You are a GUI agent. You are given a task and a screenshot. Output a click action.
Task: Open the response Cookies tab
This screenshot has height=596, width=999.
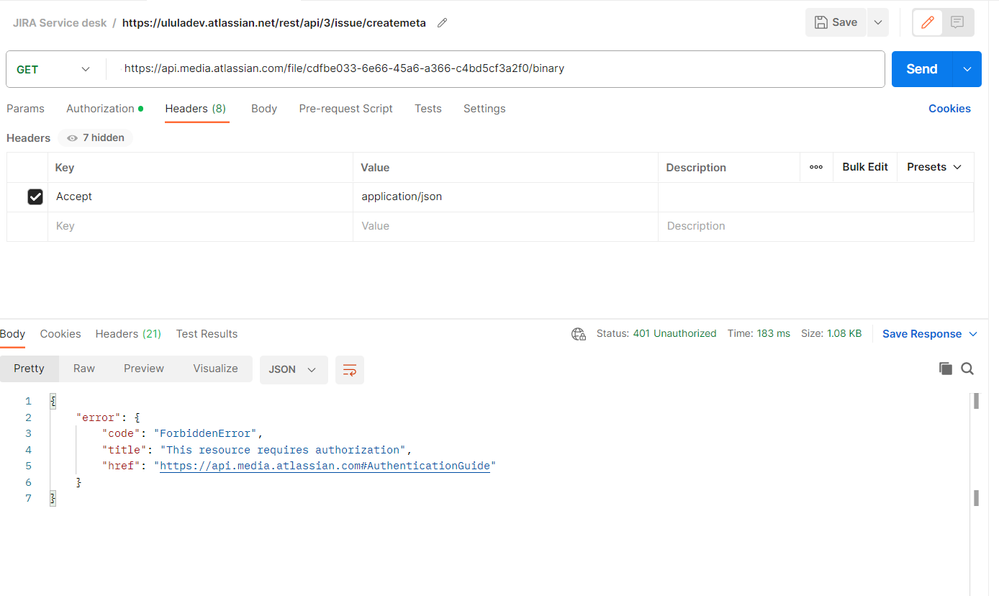tap(61, 334)
